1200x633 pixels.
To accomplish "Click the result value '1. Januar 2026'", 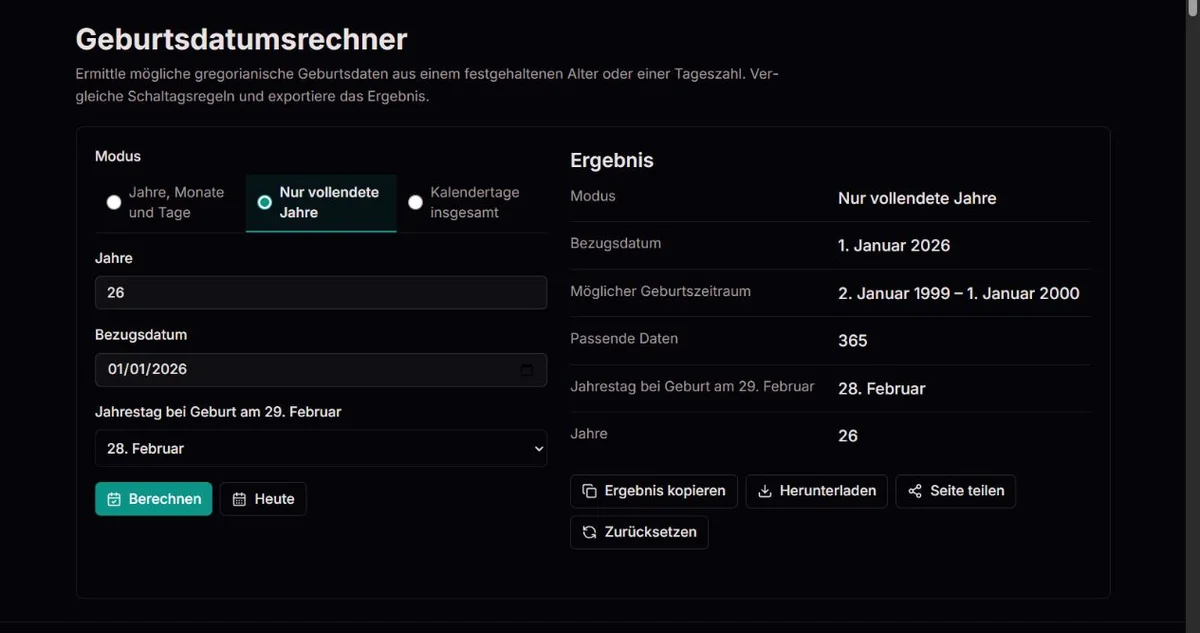I will [x=894, y=245].
